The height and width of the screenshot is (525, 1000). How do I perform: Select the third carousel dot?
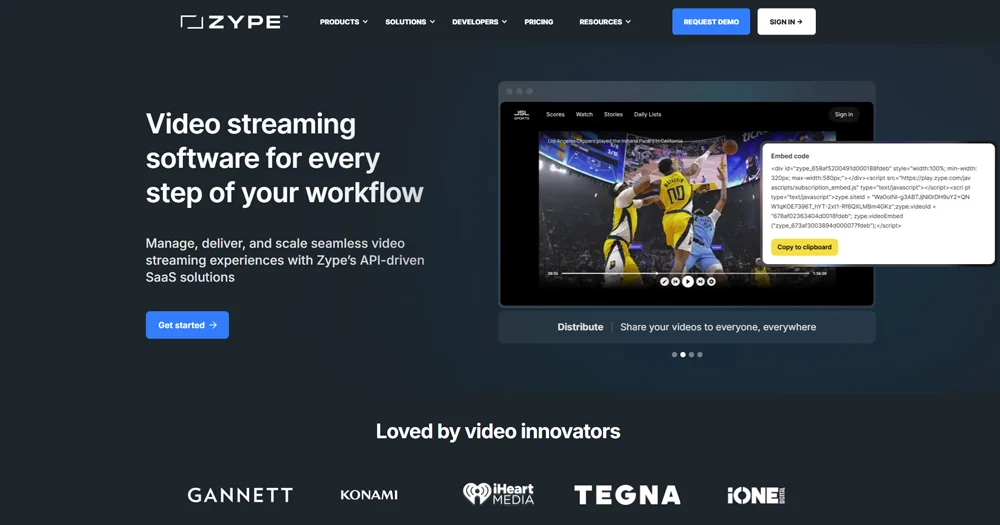click(691, 355)
